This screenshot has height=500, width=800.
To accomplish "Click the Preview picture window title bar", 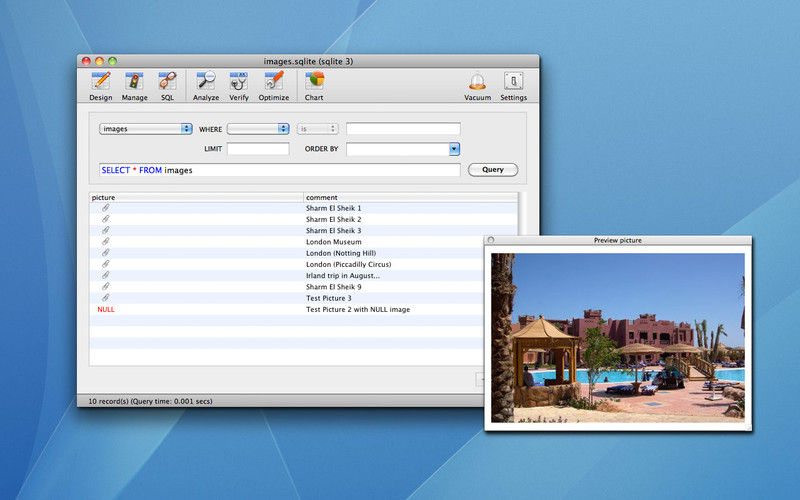I will 618,240.
